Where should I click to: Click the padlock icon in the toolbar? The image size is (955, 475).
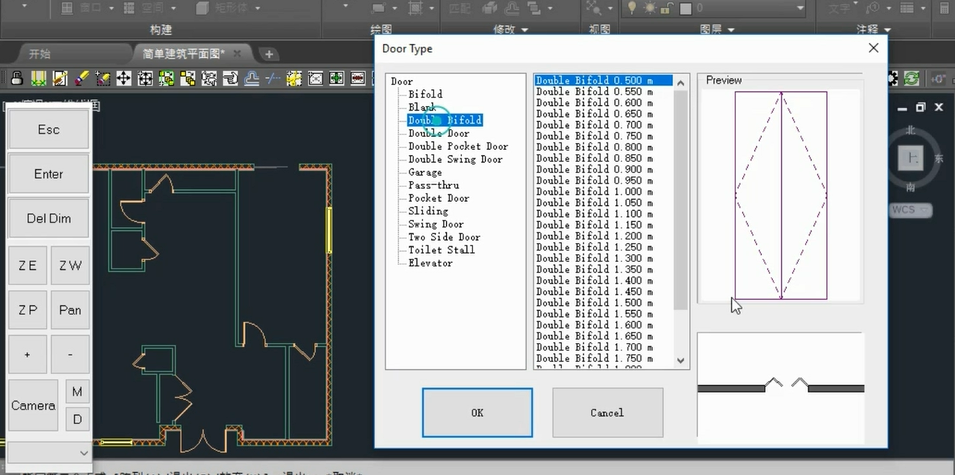[x=17, y=78]
